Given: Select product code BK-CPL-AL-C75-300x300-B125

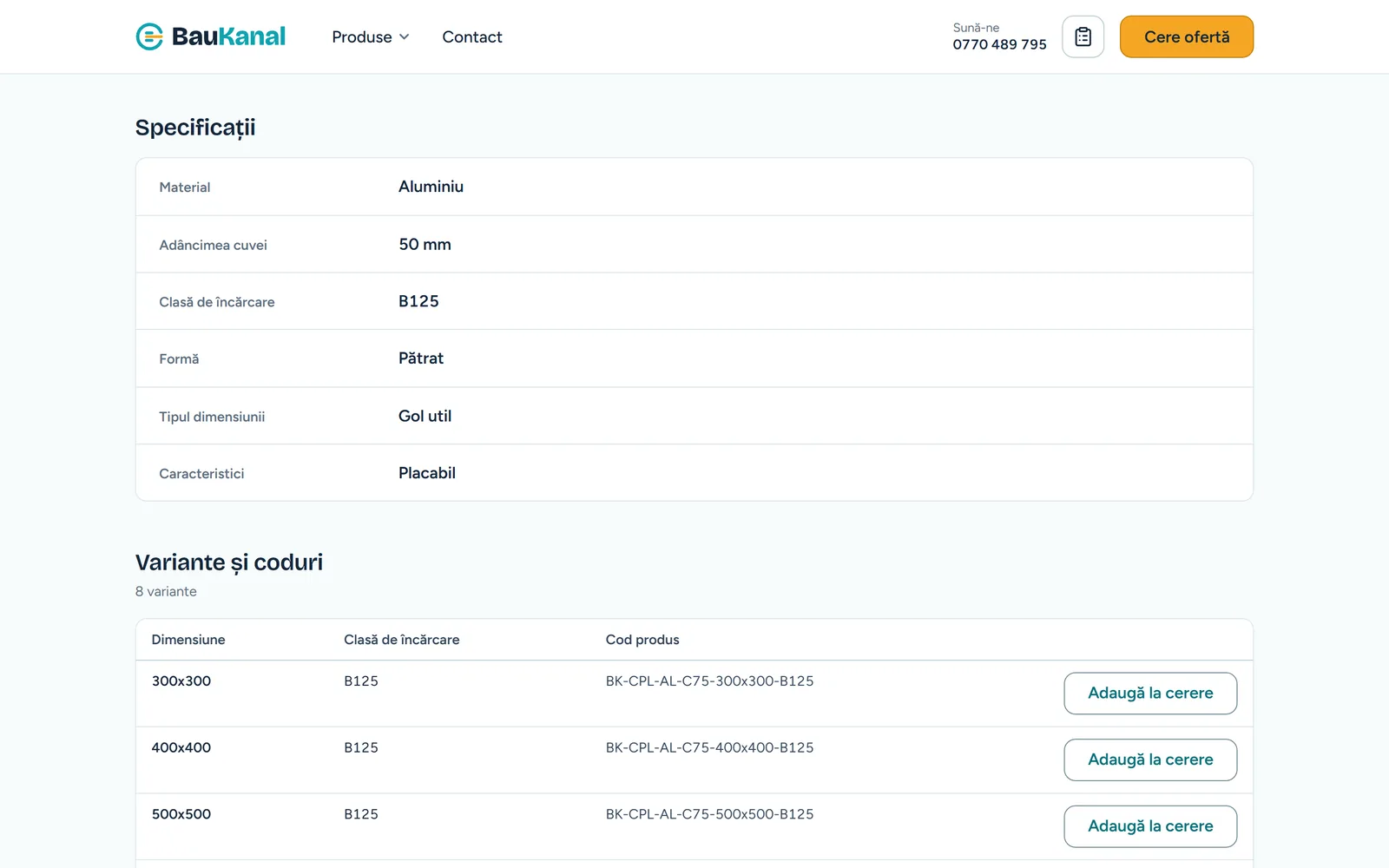Looking at the screenshot, I should click(709, 681).
